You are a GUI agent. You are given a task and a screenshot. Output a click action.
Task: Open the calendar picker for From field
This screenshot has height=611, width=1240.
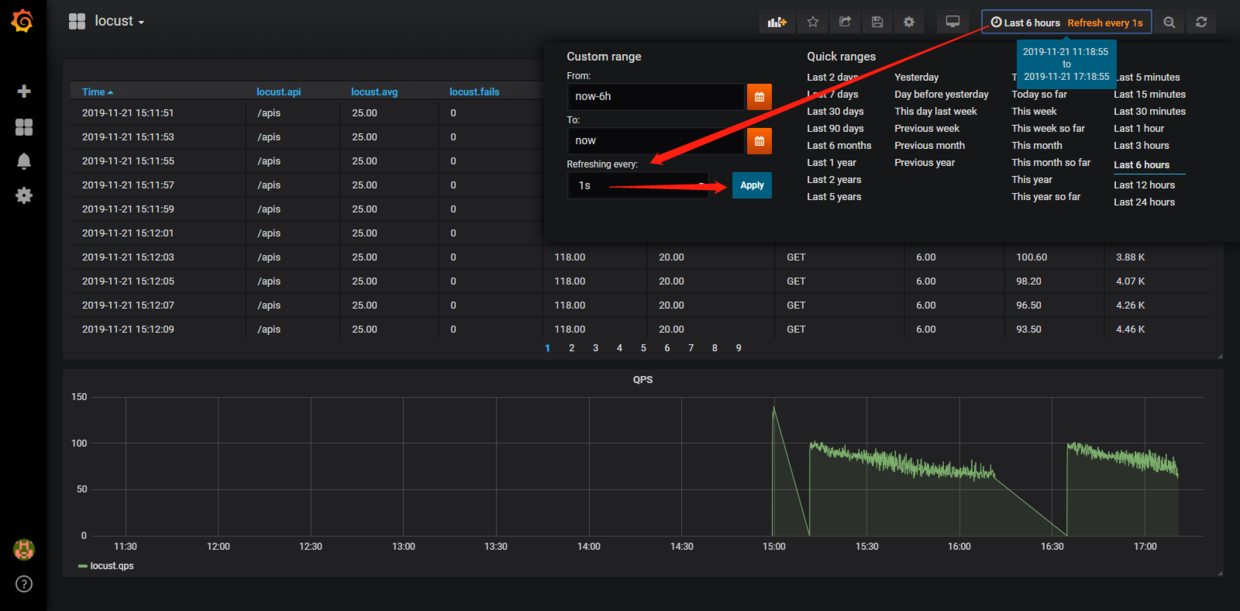tap(759, 97)
